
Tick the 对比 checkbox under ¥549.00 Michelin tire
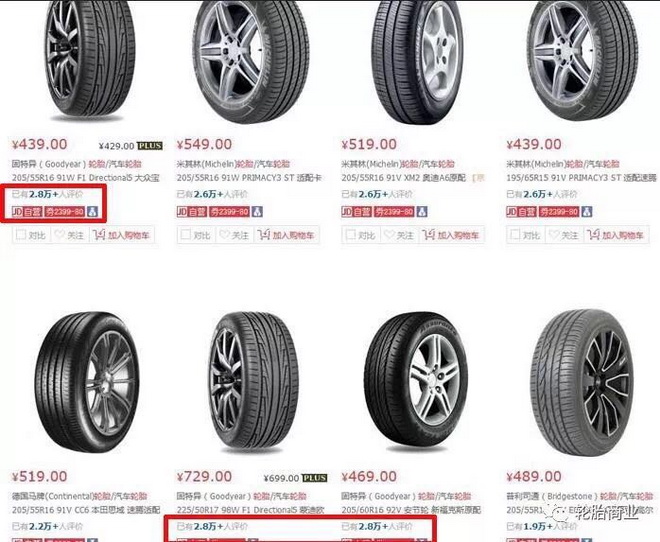186,234
